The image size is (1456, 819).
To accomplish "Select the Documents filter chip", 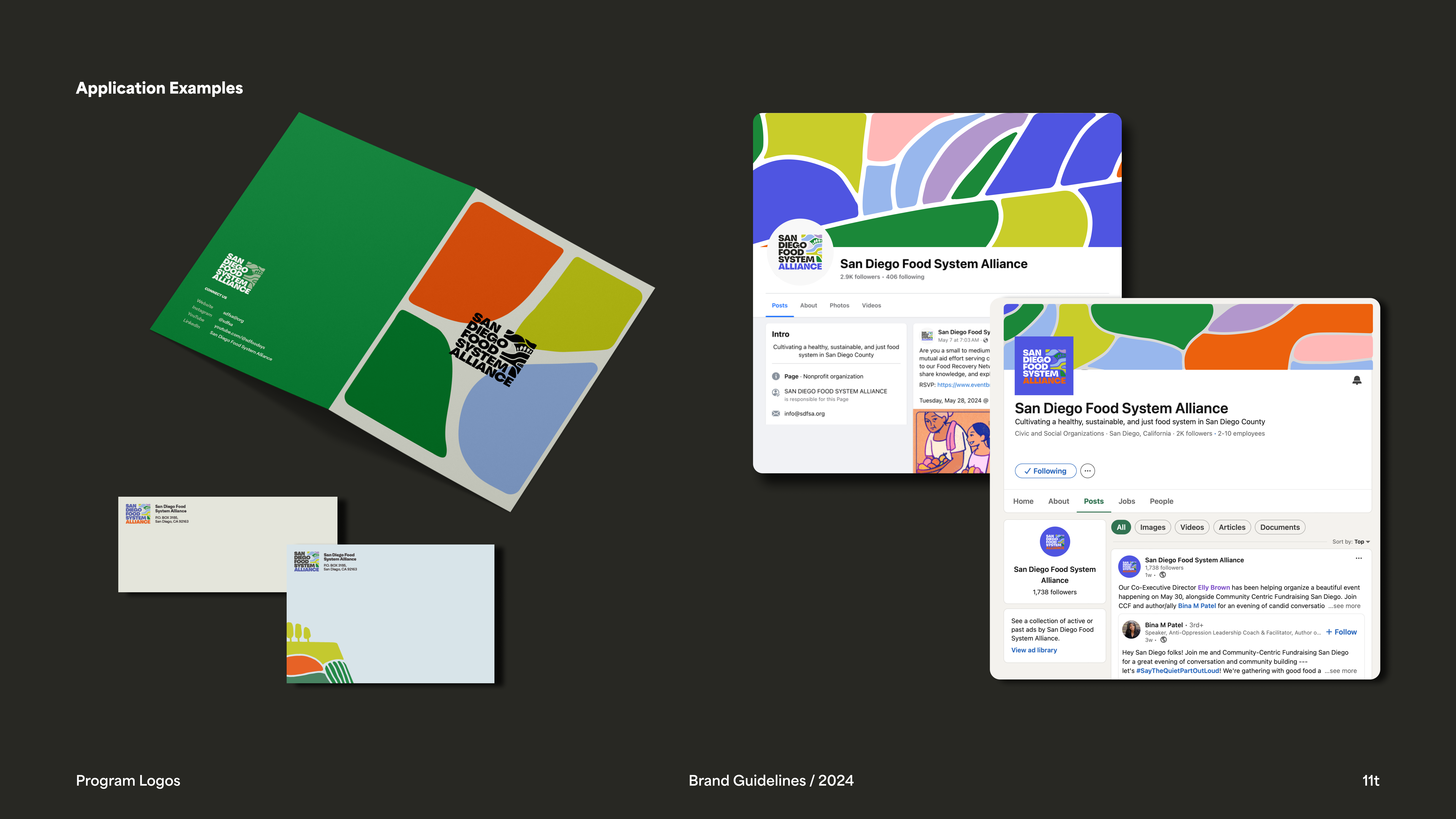I will tap(1280, 527).
